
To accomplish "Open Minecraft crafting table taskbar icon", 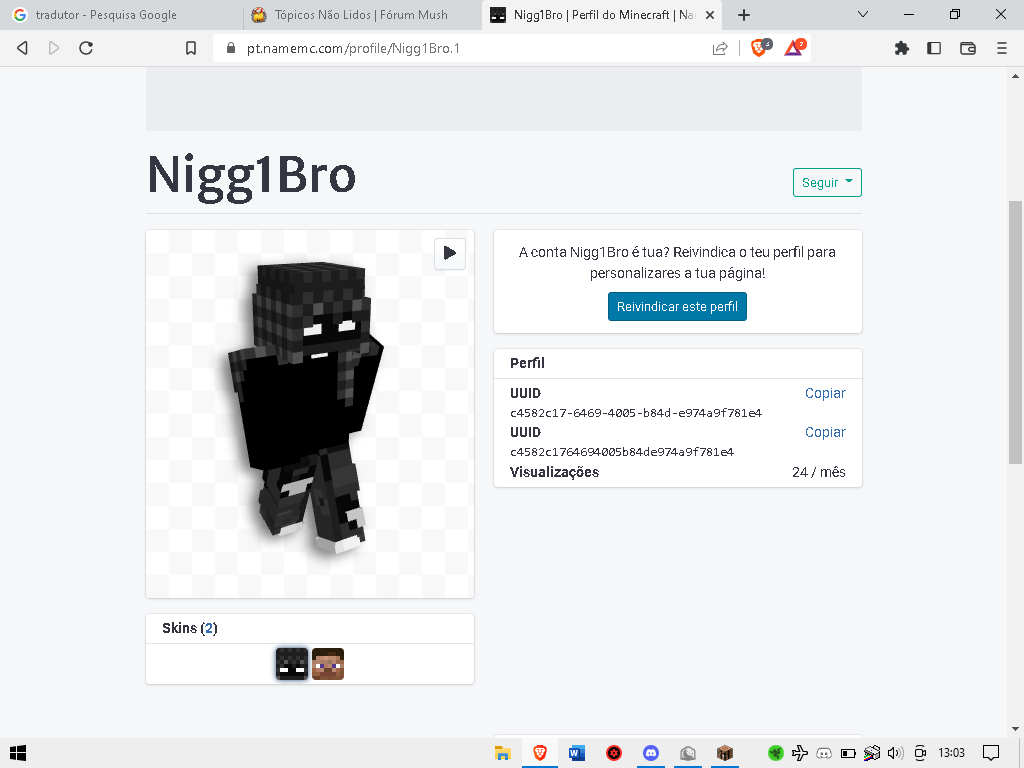I will [x=725, y=753].
